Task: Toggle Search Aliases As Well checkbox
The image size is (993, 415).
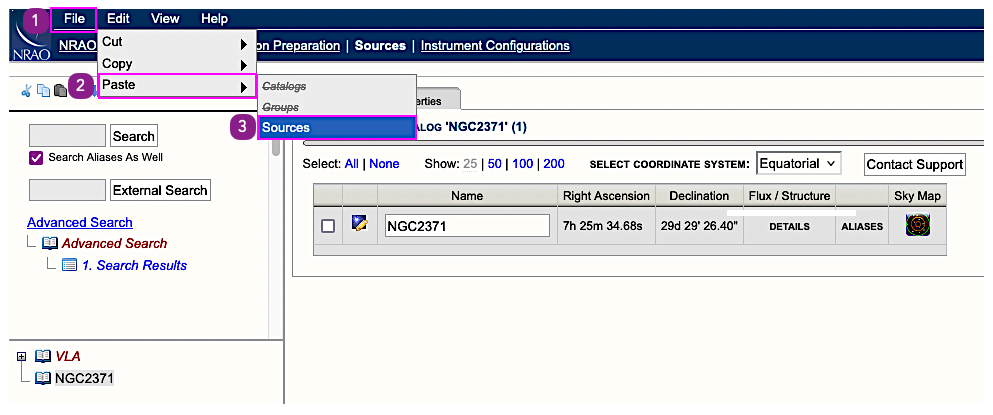Action: [x=37, y=158]
